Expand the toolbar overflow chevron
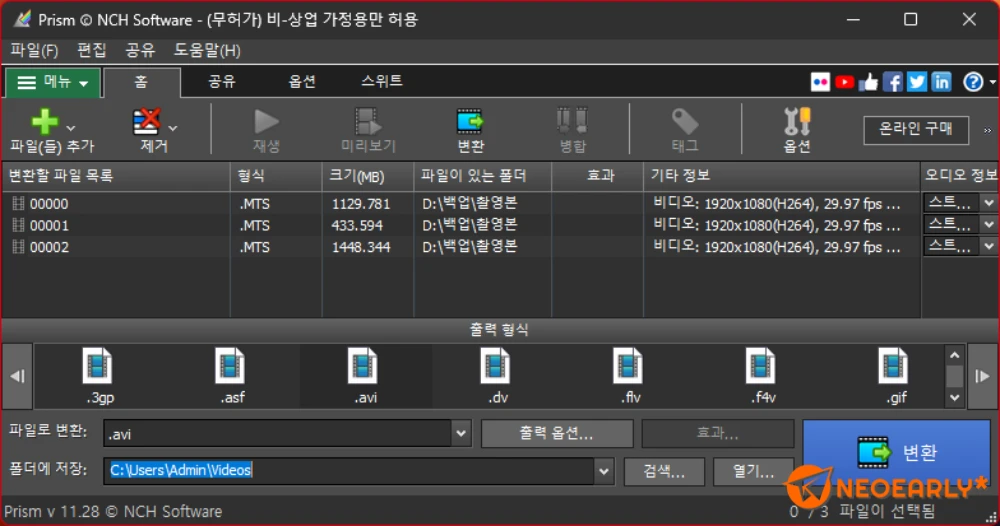This screenshot has width=1000, height=526. point(987,131)
